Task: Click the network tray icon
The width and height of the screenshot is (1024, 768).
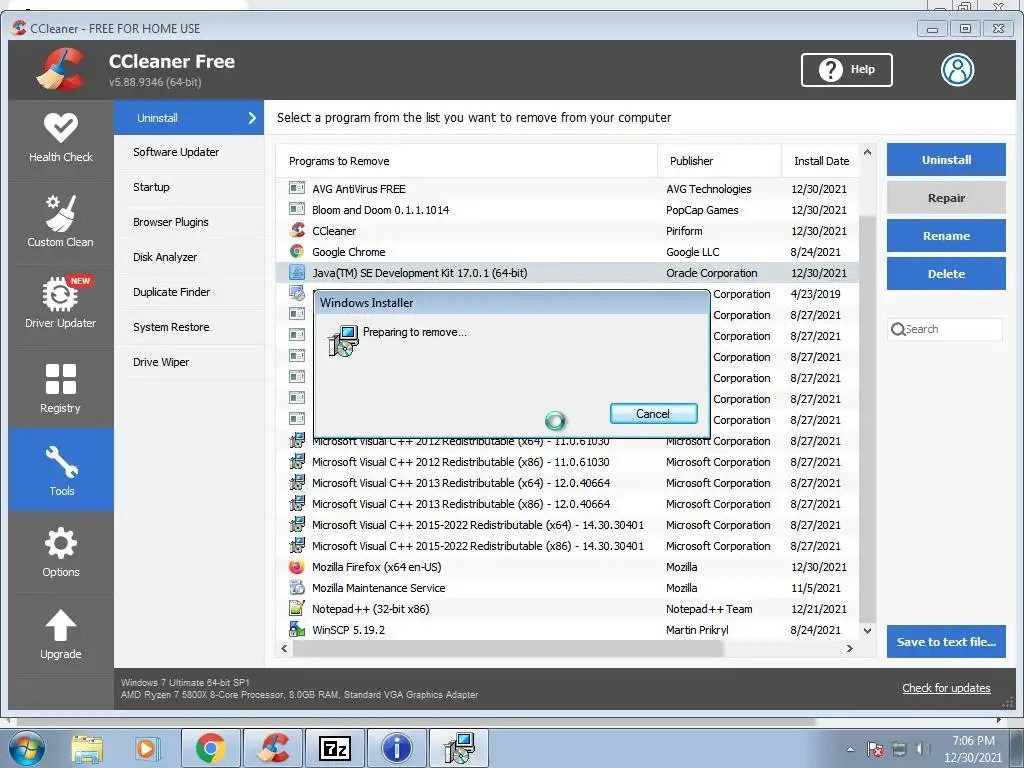Action: (899, 749)
